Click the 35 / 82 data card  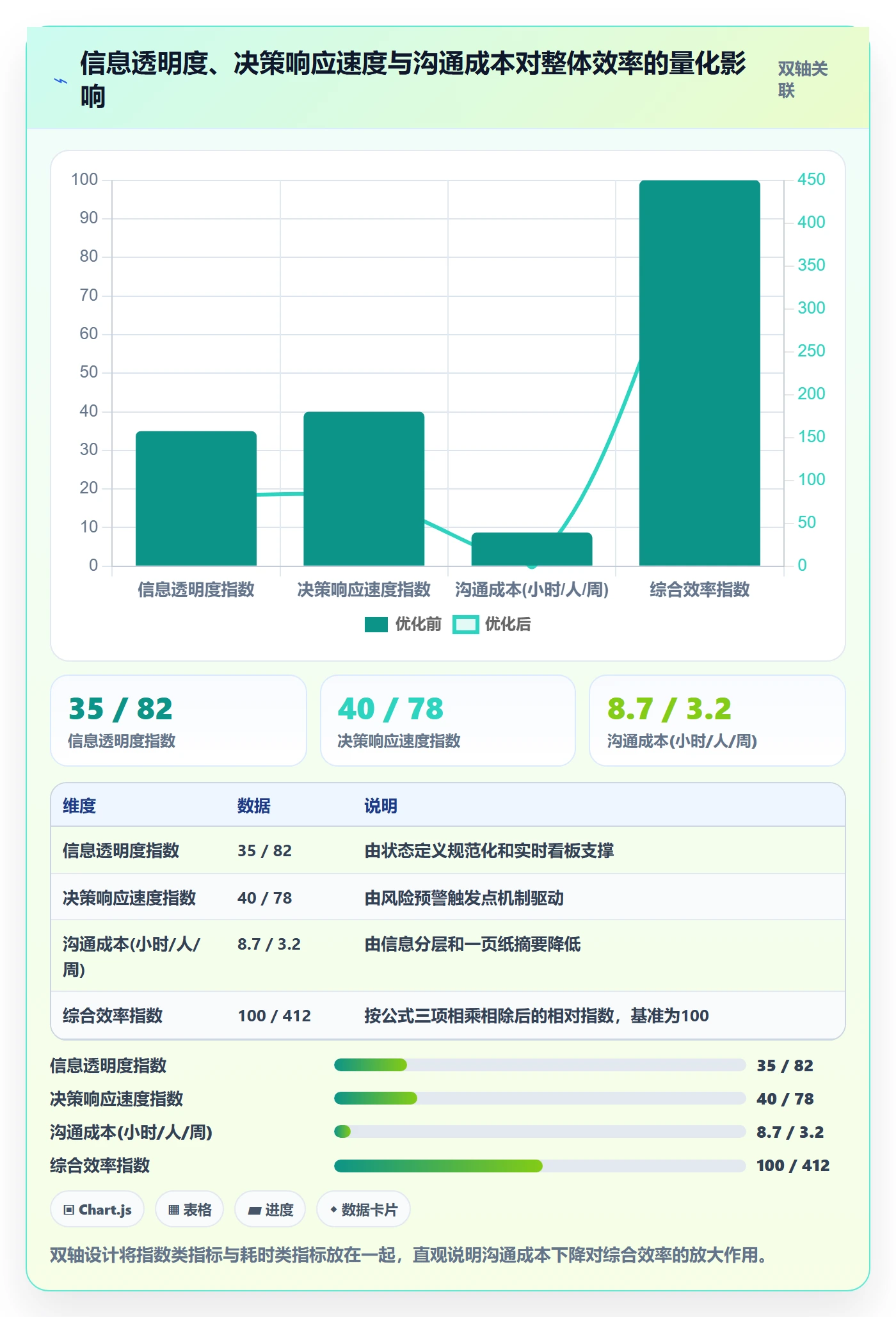tap(179, 721)
